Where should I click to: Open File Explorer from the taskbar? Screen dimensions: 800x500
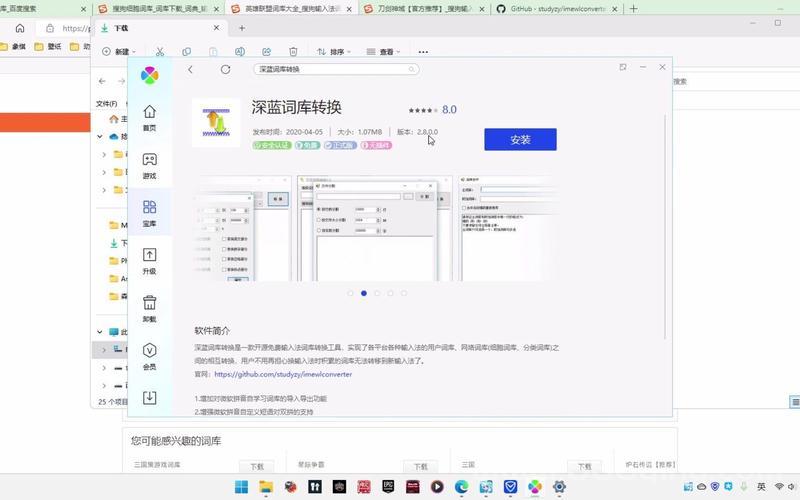tap(266, 487)
